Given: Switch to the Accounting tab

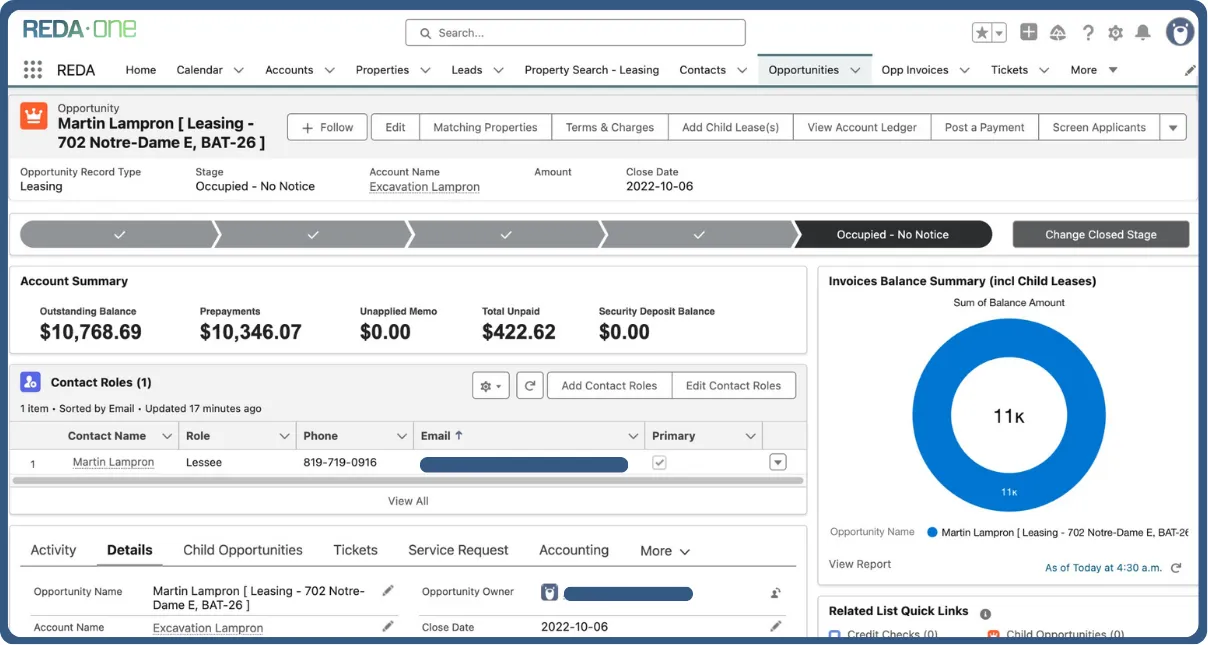Looking at the screenshot, I should [x=573, y=550].
